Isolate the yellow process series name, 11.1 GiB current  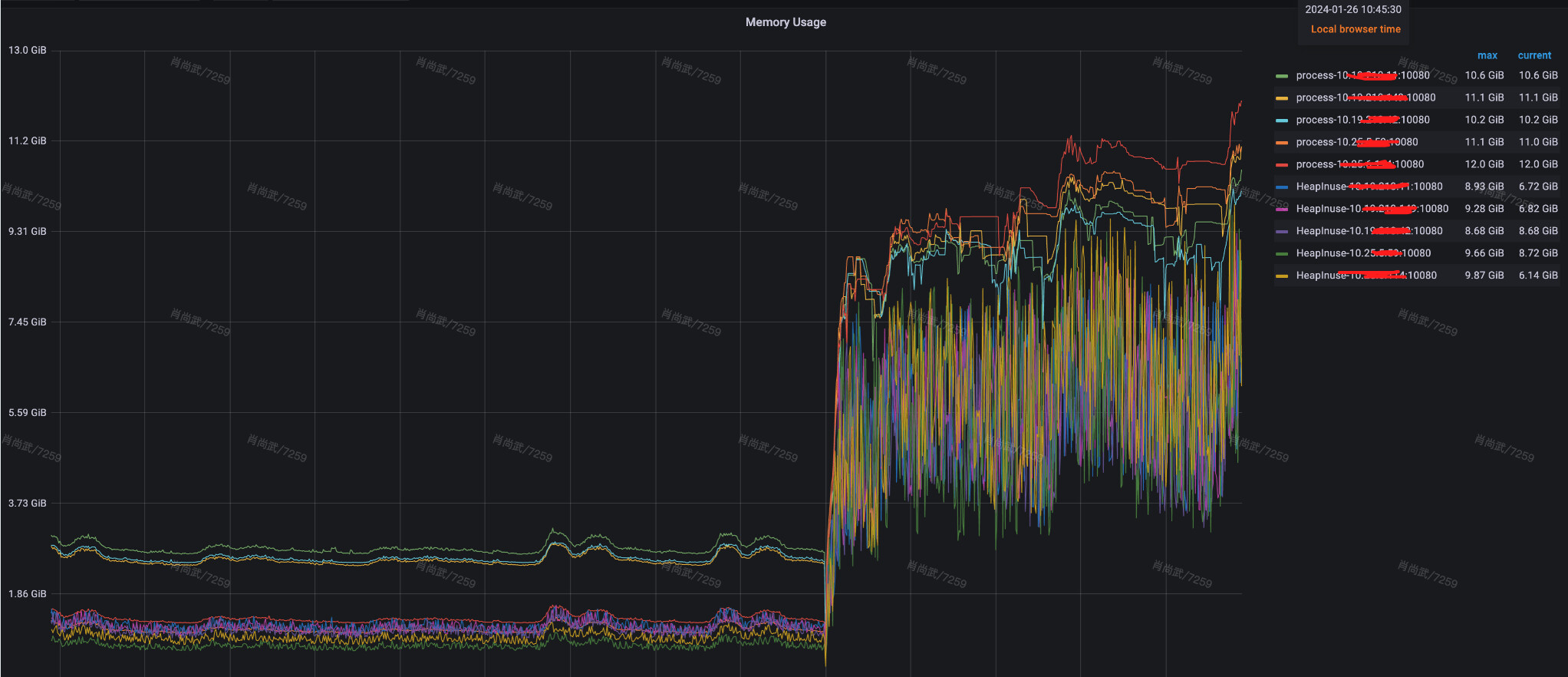click(1365, 97)
